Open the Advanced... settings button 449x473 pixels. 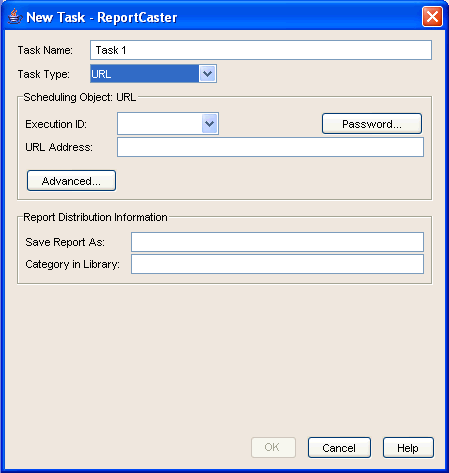pos(71,181)
